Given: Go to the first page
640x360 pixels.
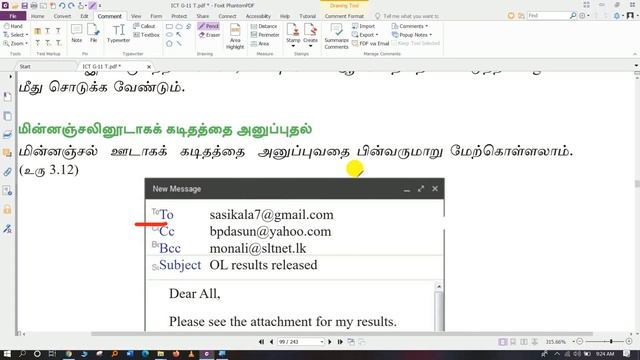Looking at the screenshot, I should tap(261, 342).
